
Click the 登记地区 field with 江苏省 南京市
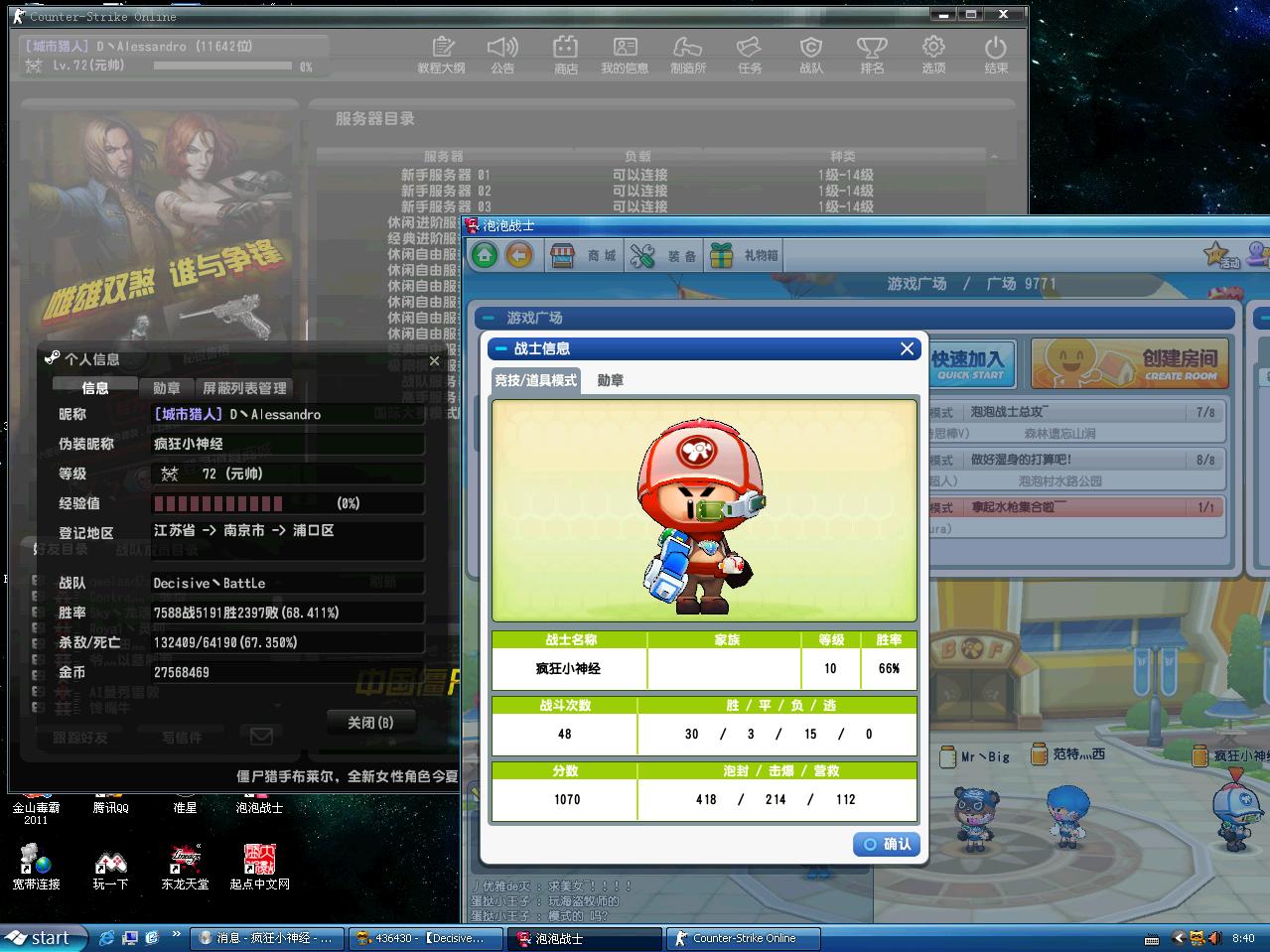(288, 541)
